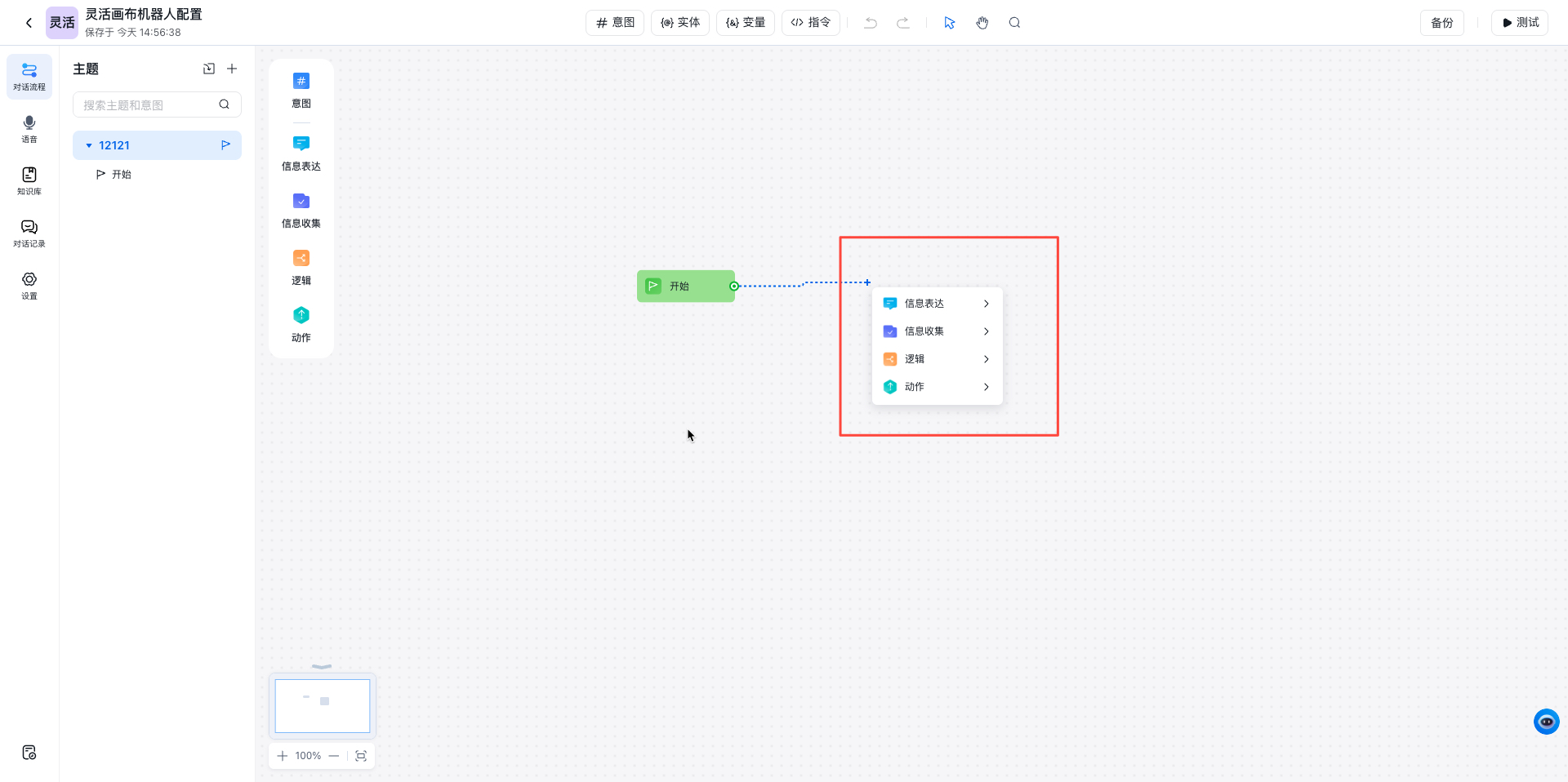
Task: Select the hand pan tool
Action: point(982,23)
